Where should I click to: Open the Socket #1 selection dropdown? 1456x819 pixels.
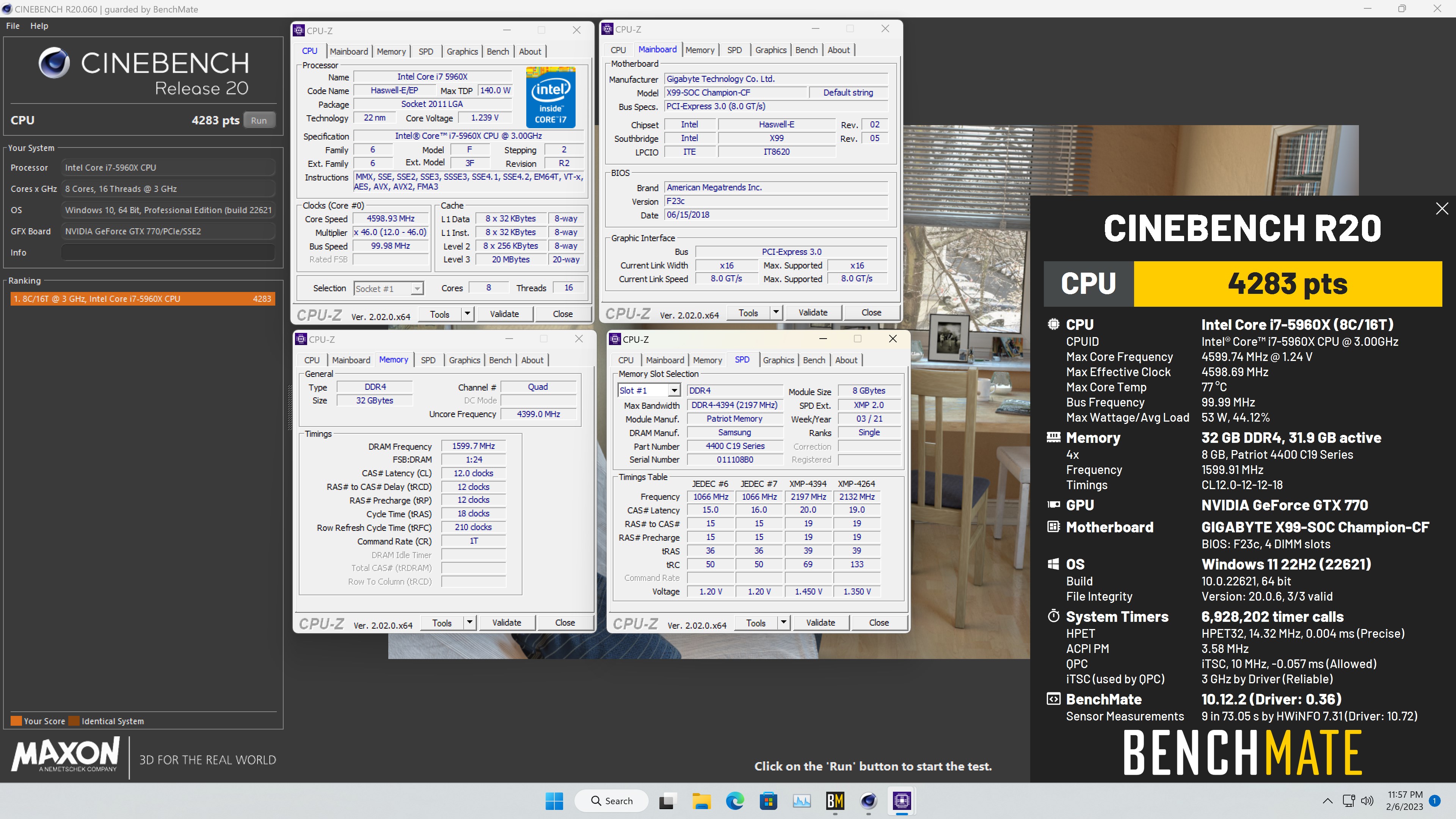pyautogui.click(x=417, y=289)
